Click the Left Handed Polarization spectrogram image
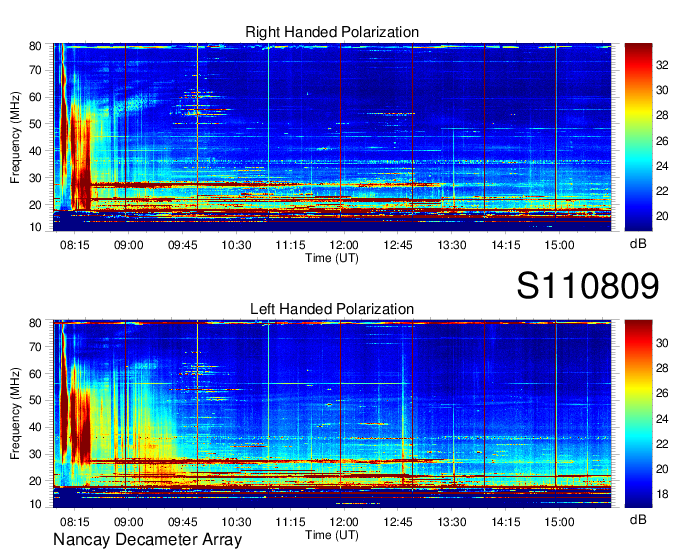The height and width of the screenshot is (552, 680). 332,414
